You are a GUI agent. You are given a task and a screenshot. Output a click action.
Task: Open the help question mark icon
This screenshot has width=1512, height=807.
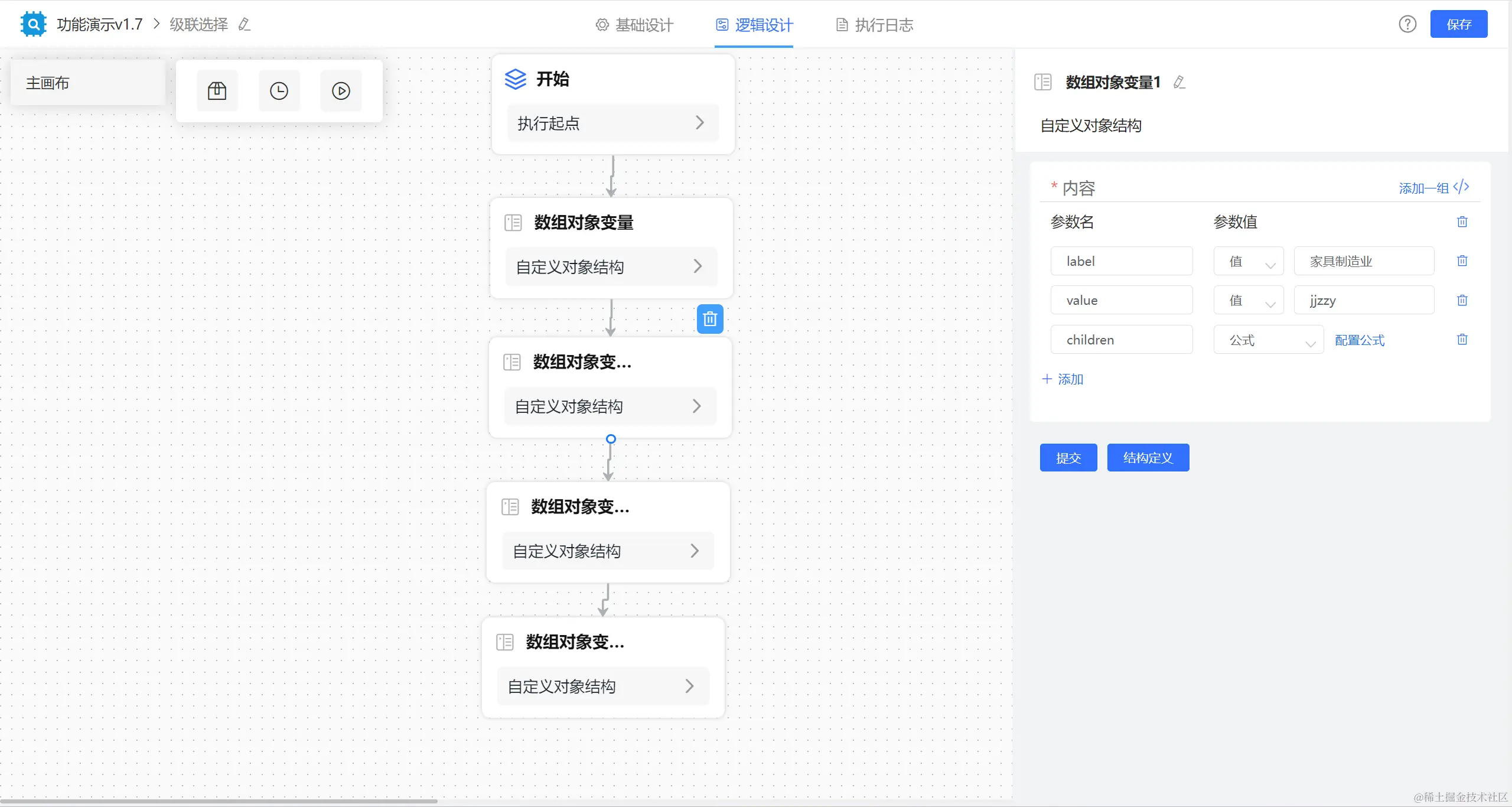[x=1407, y=24]
